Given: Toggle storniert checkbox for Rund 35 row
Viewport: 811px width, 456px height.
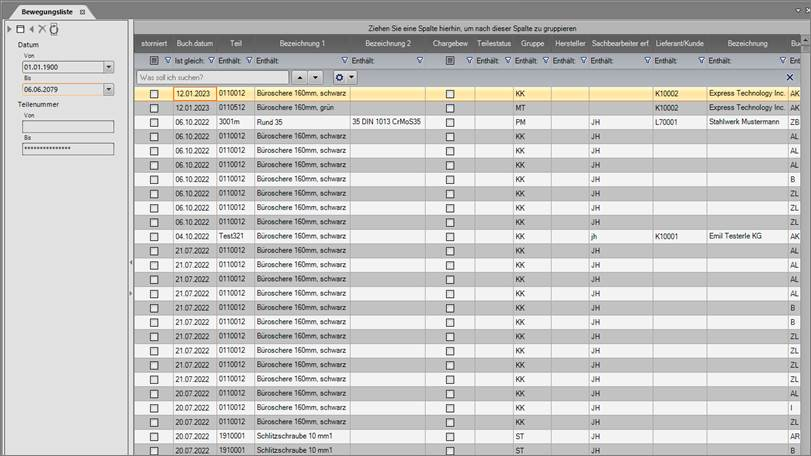Looking at the screenshot, I should pyautogui.click(x=154, y=122).
